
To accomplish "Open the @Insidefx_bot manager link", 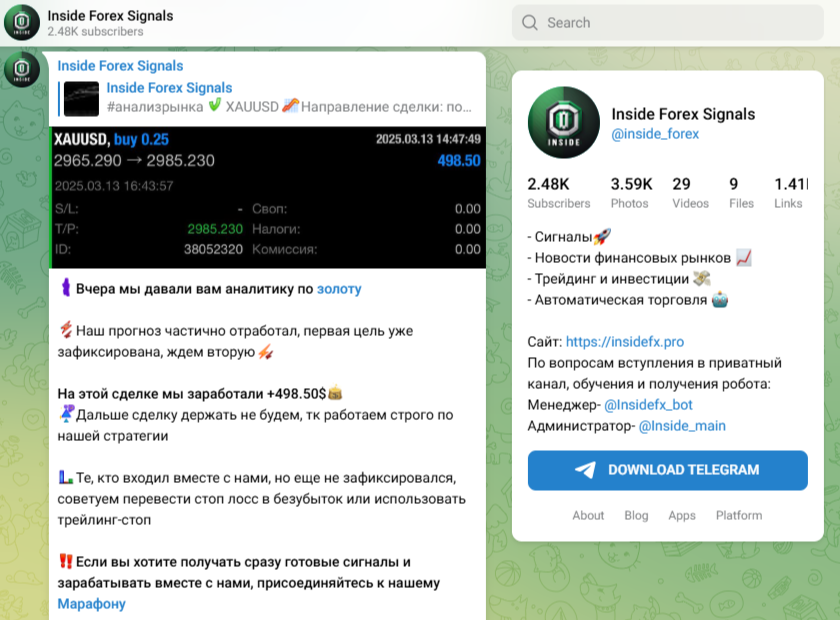I will (648, 405).
